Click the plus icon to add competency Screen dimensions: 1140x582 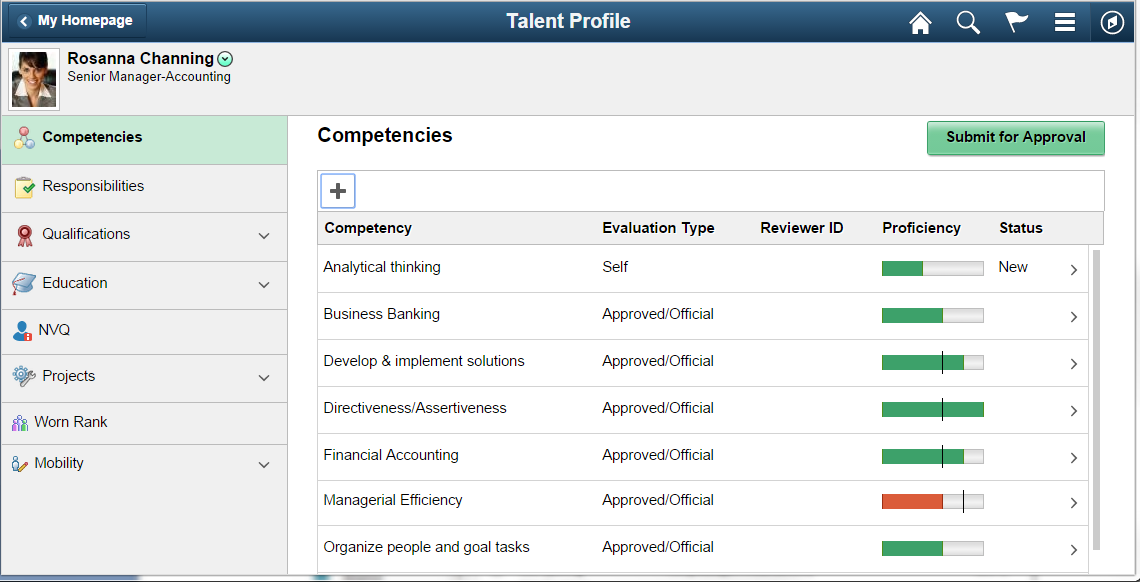(337, 191)
